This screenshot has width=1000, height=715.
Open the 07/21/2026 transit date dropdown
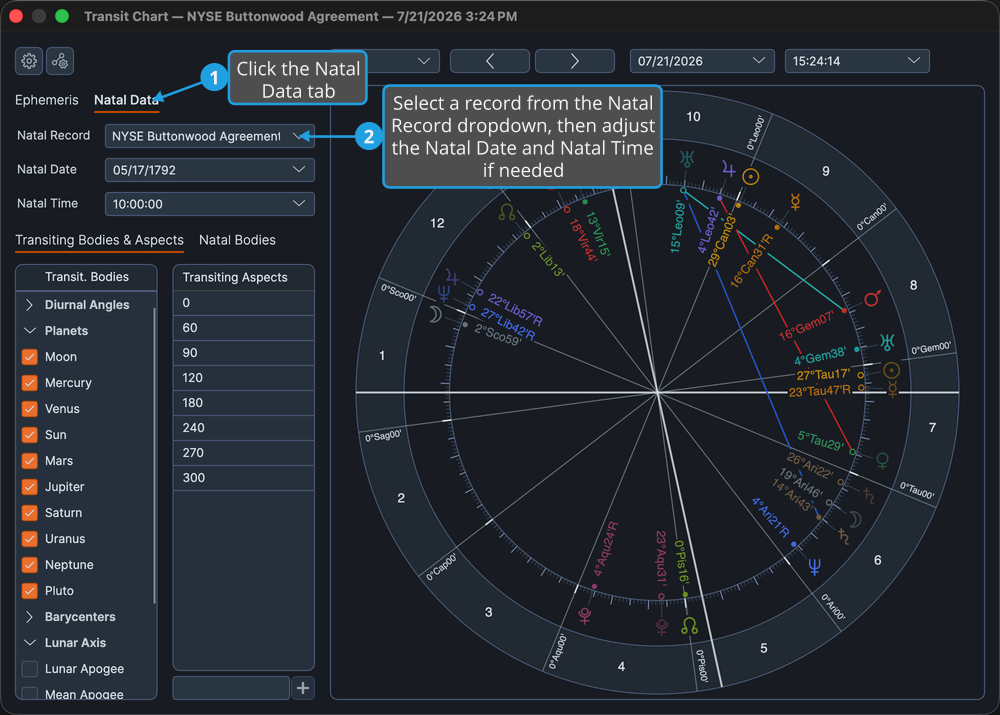pyautogui.click(x=702, y=61)
